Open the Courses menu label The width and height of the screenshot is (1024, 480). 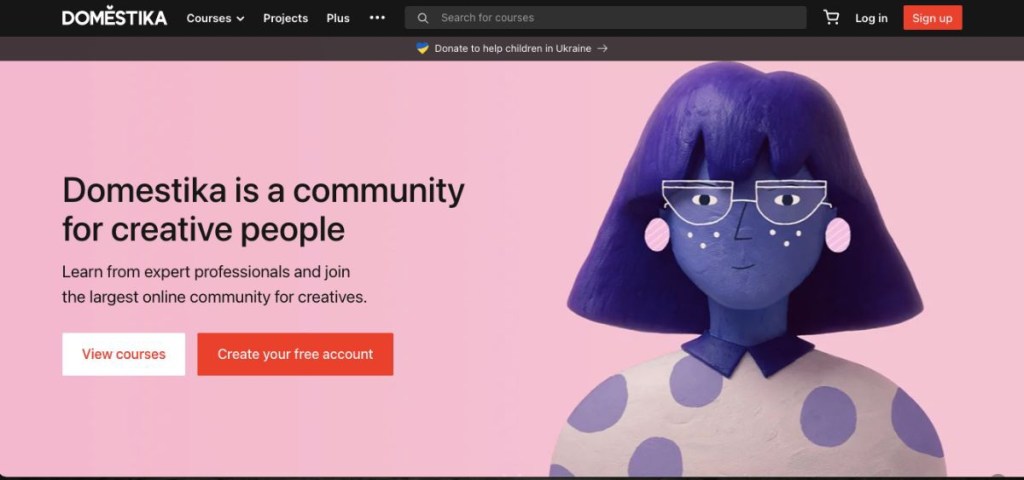[x=208, y=18]
